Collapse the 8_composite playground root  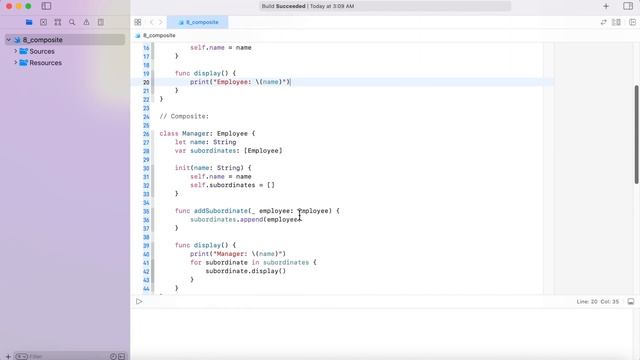(9, 40)
